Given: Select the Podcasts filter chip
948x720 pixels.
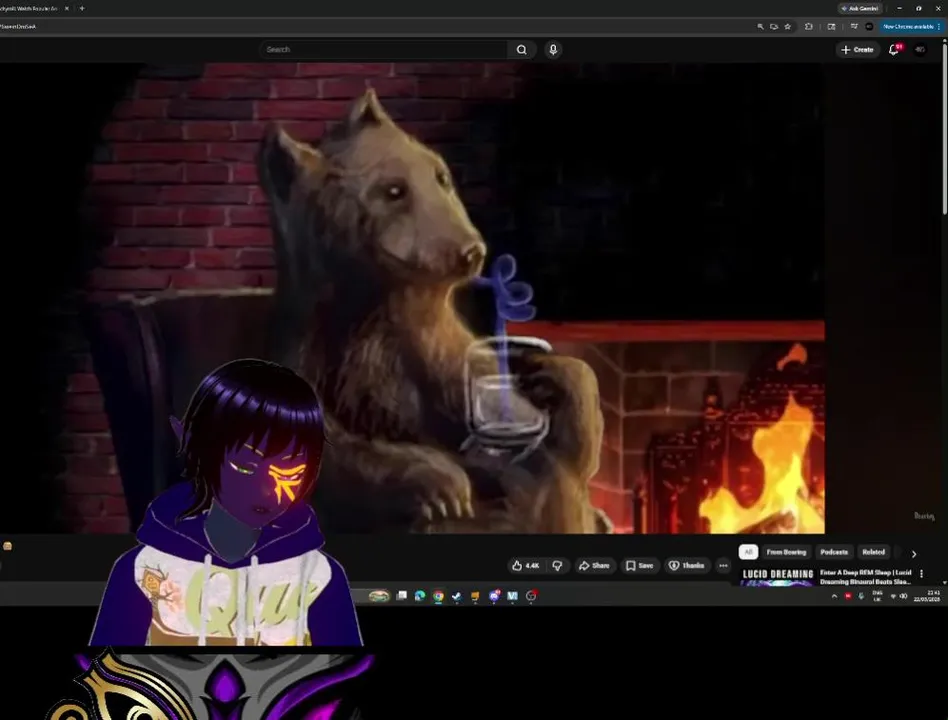Looking at the screenshot, I should click(x=834, y=551).
